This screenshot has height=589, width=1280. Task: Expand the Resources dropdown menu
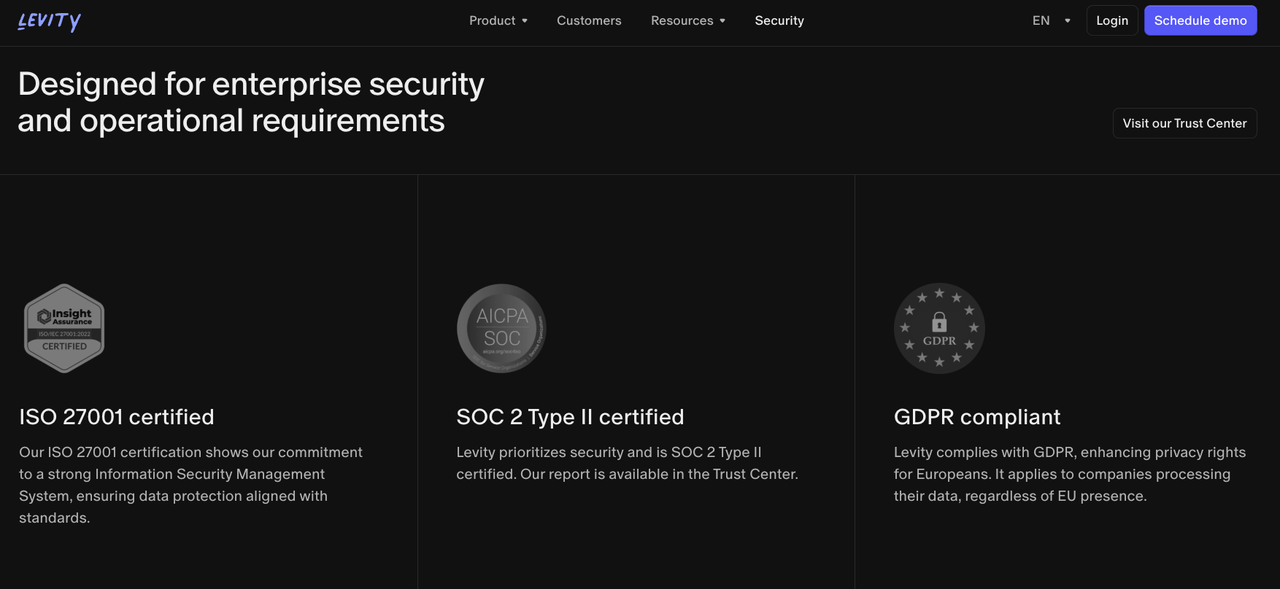688,20
